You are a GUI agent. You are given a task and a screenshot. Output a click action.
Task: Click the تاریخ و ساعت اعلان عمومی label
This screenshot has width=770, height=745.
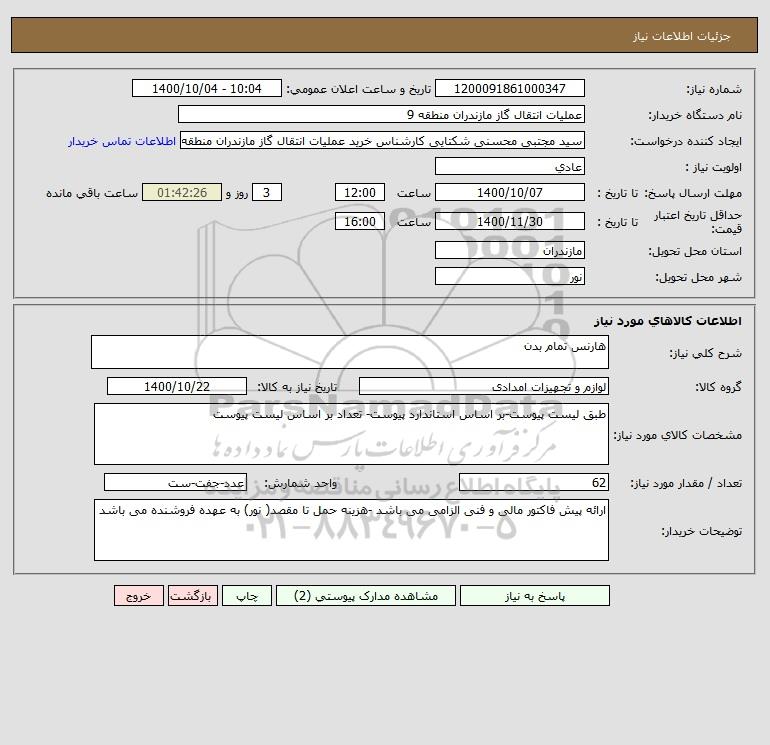click(x=358, y=89)
